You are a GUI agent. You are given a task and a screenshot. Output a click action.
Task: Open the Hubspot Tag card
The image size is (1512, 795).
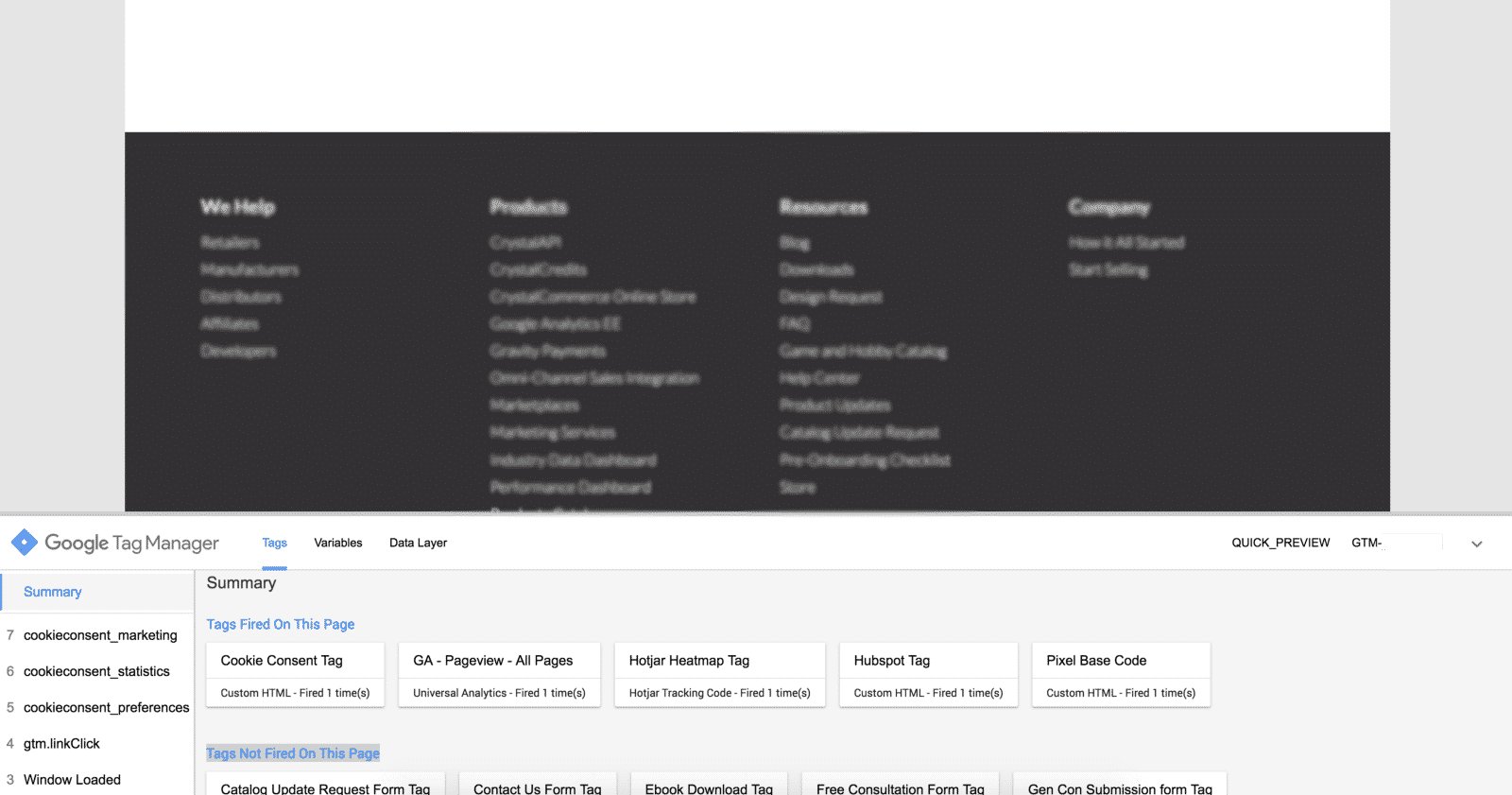(x=929, y=675)
